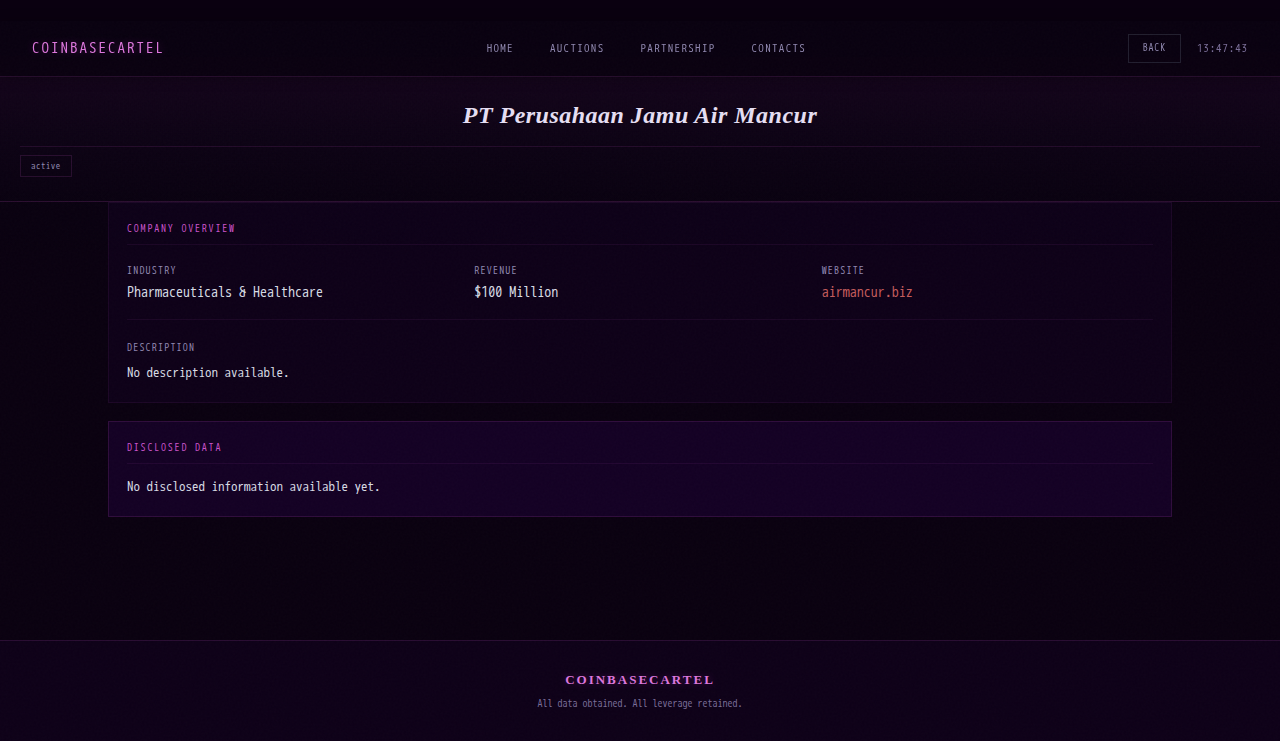Select the DESCRIPTION label

tap(161, 347)
